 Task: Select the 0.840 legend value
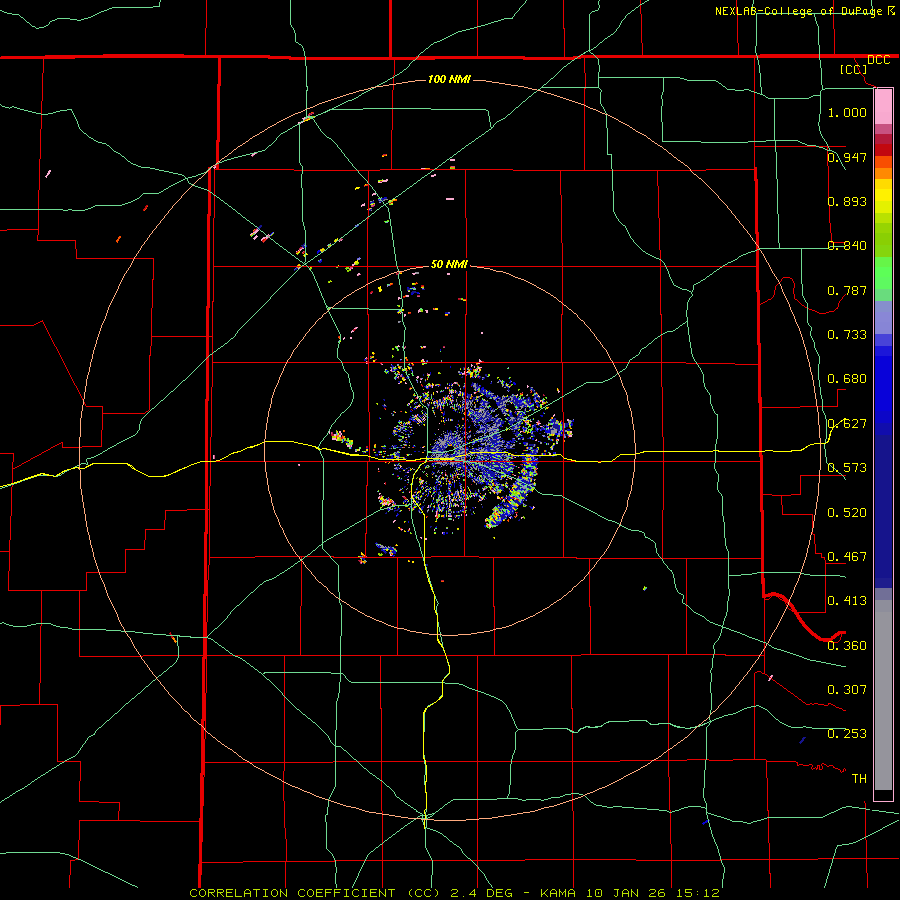[x=847, y=245]
